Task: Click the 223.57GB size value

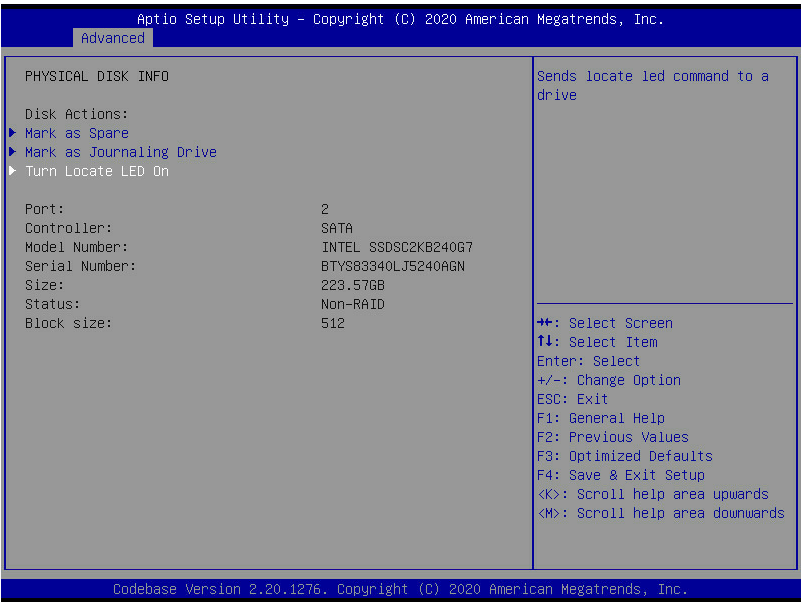Action: pyautogui.click(x=353, y=285)
